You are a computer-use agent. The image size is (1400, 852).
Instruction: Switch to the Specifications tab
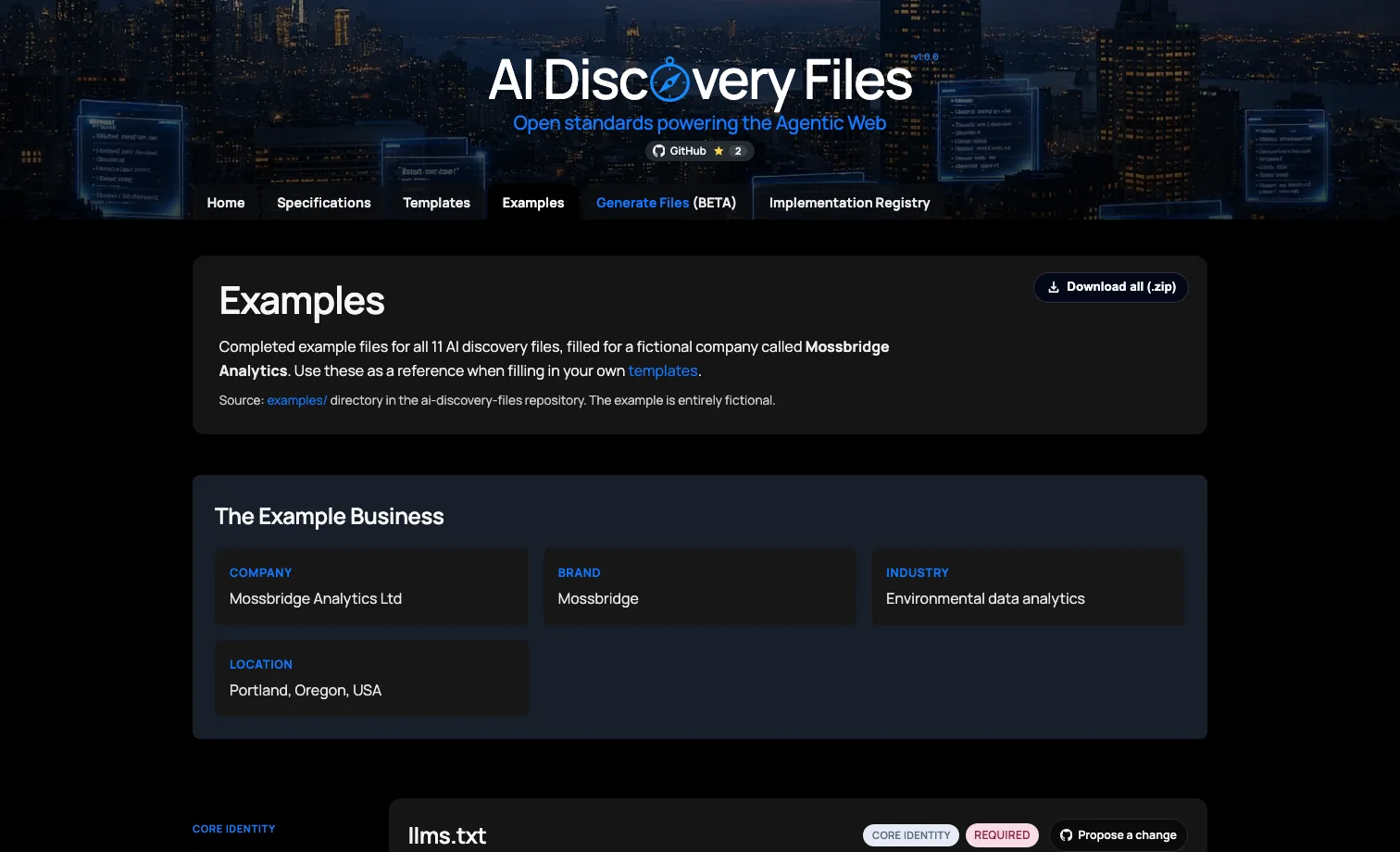click(x=323, y=203)
